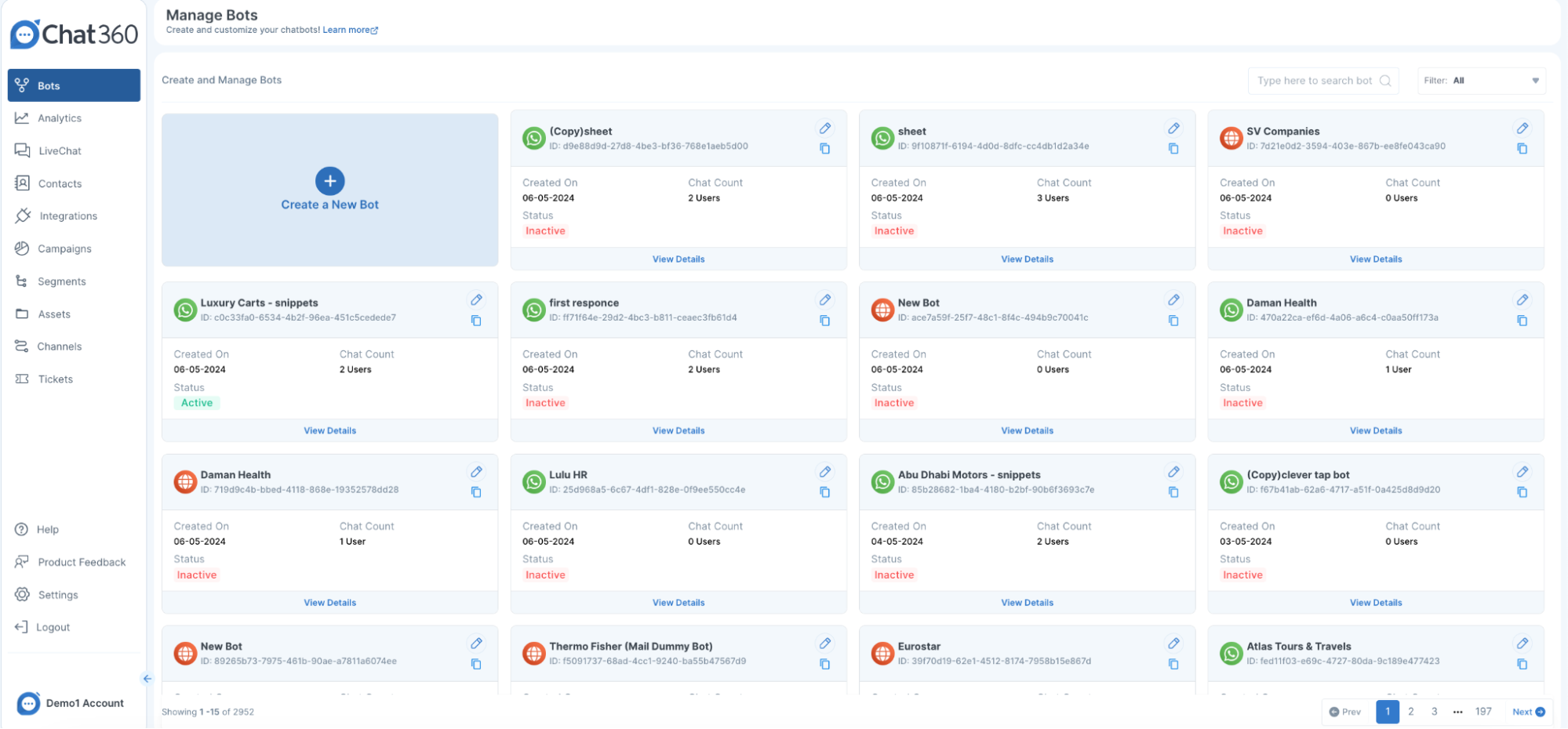Screen dimensions: 1568x729
Task: Jump to page 2
Action: click(1410, 712)
